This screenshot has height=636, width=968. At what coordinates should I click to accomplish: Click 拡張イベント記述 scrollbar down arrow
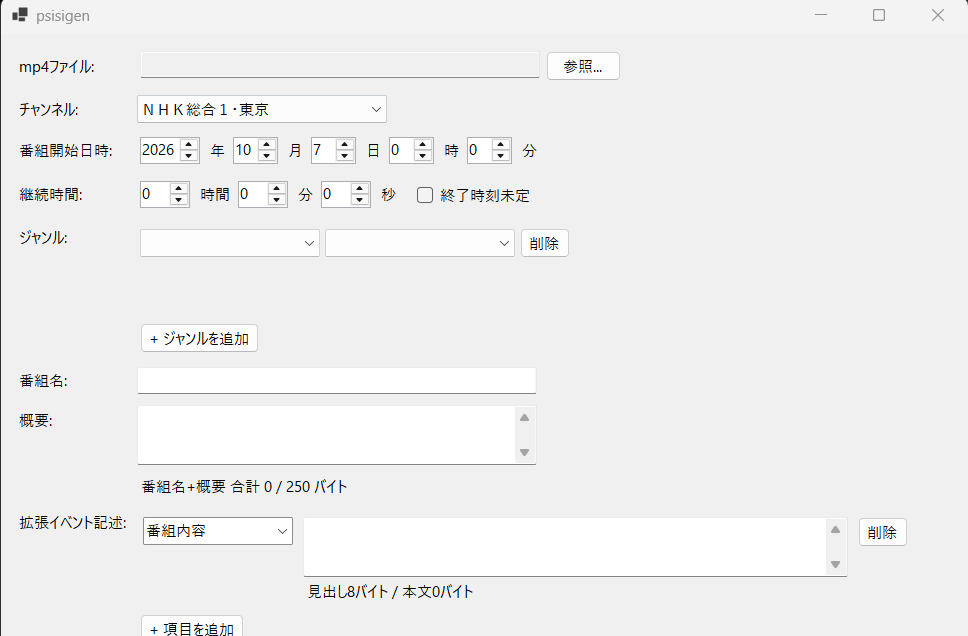(x=835, y=564)
